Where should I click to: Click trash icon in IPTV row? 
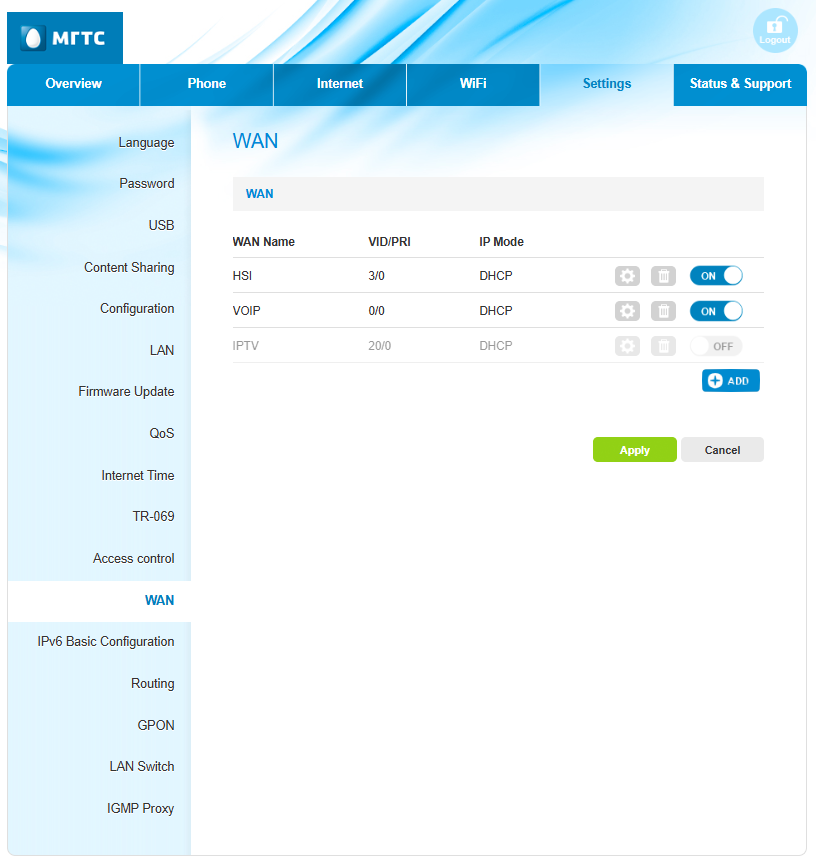point(663,346)
